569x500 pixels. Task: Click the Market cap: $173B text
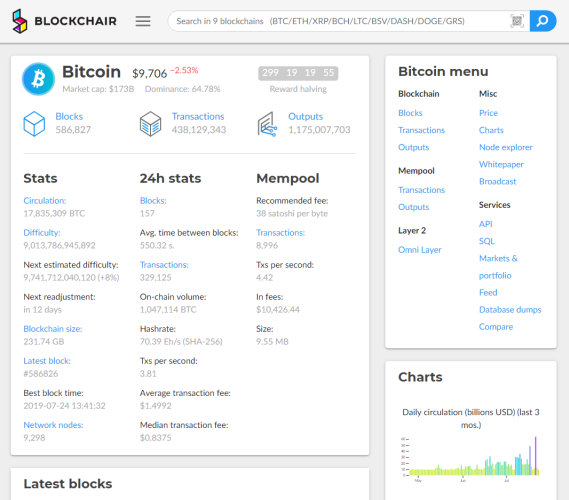[98, 89]
